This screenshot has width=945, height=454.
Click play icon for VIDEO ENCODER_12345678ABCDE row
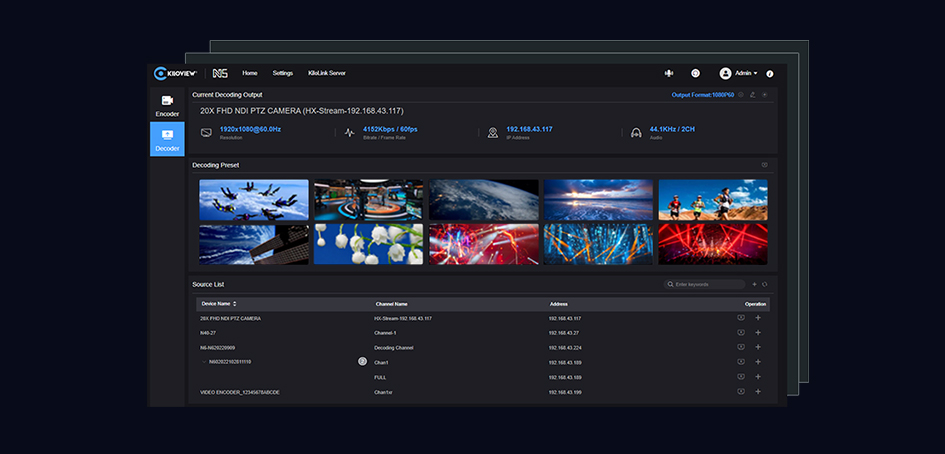point(741,392)
